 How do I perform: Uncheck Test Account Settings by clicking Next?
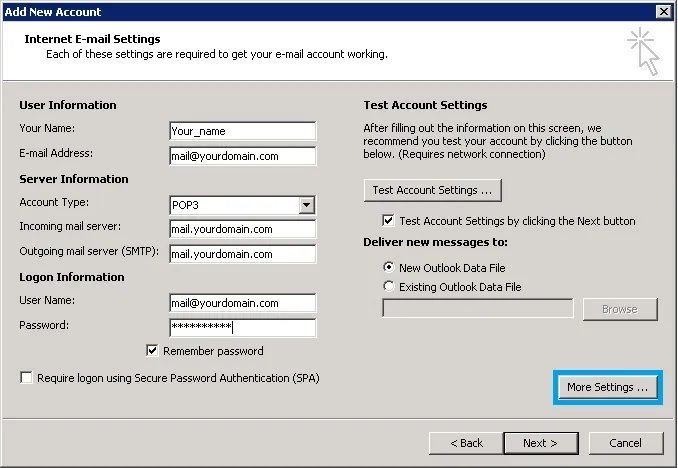click(389, 221)
